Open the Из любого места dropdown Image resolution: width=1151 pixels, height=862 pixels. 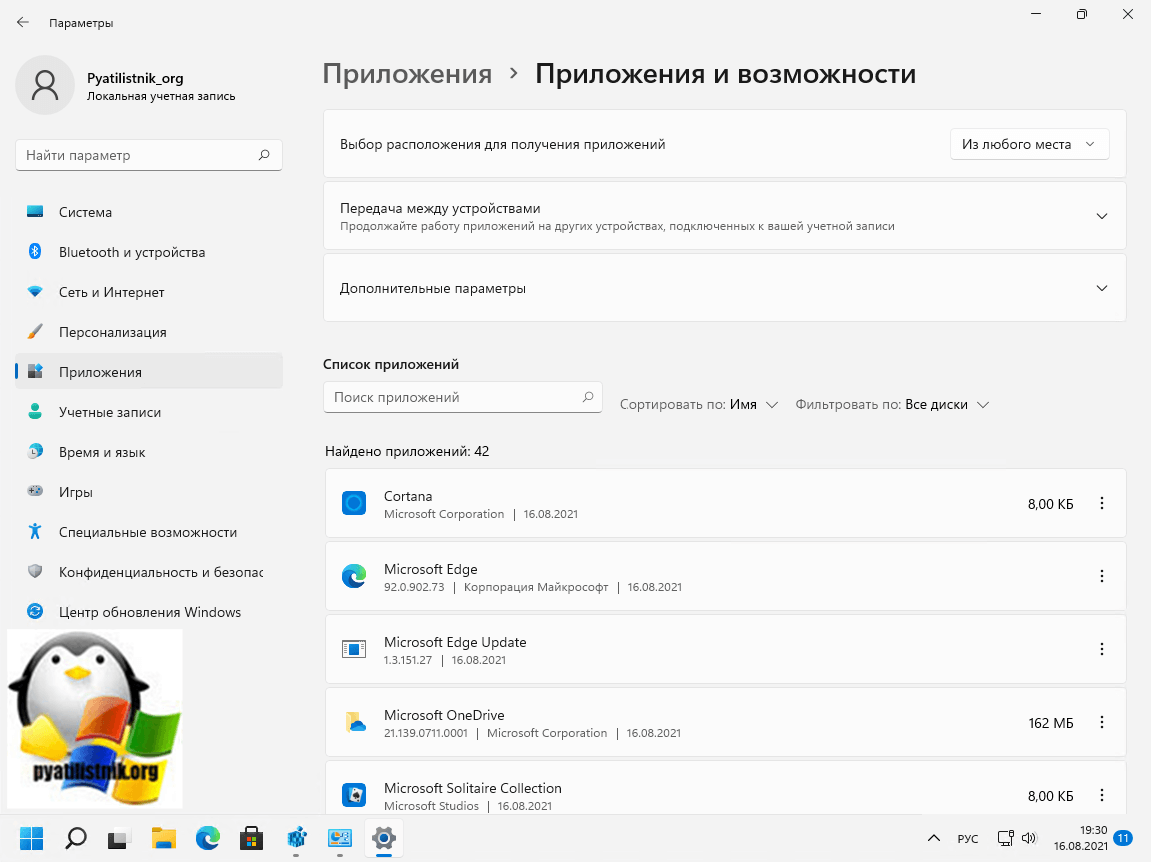(1029, 144)
